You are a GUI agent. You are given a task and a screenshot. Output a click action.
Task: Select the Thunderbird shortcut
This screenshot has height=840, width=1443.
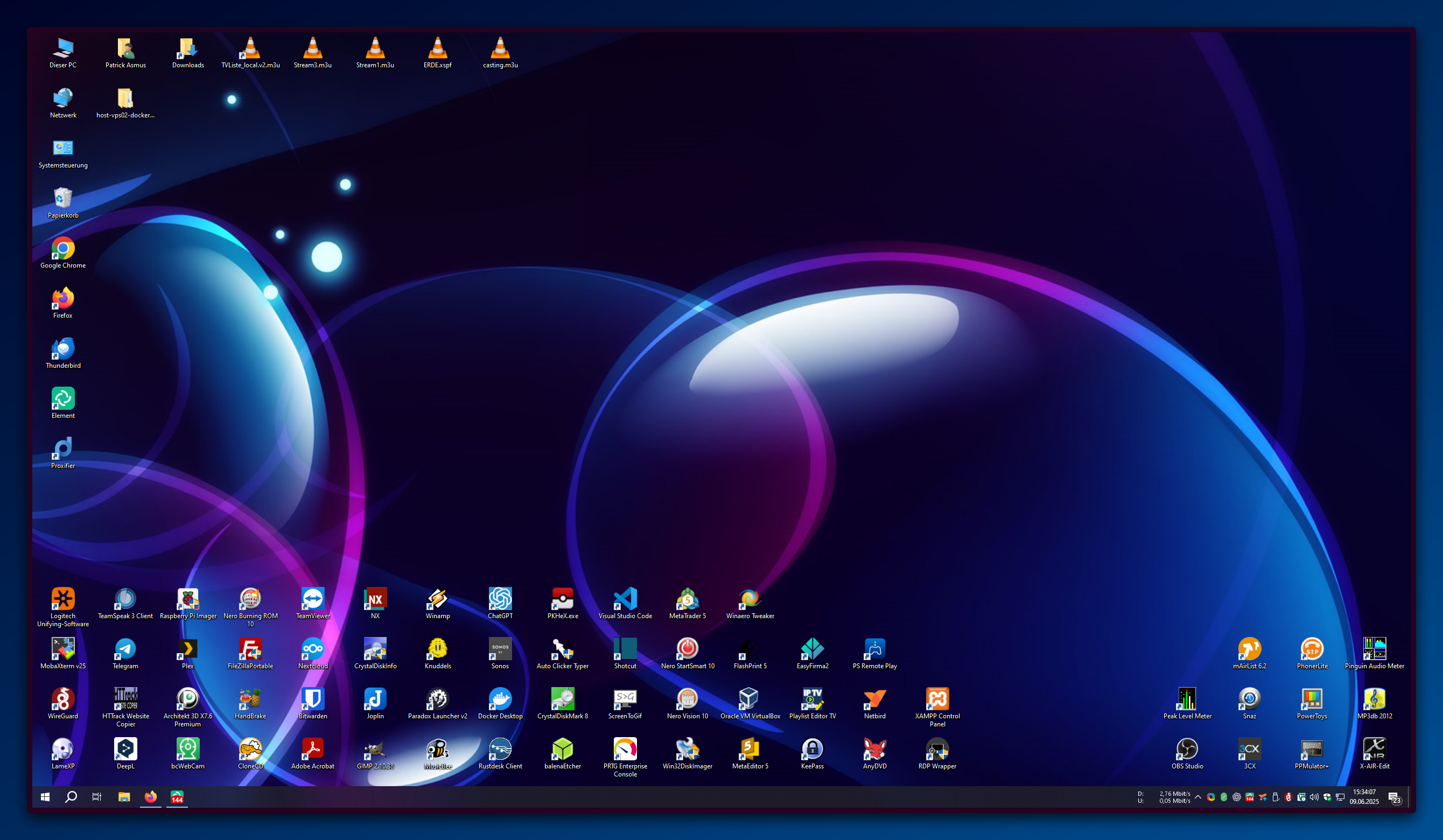click(x=63, y=349)
